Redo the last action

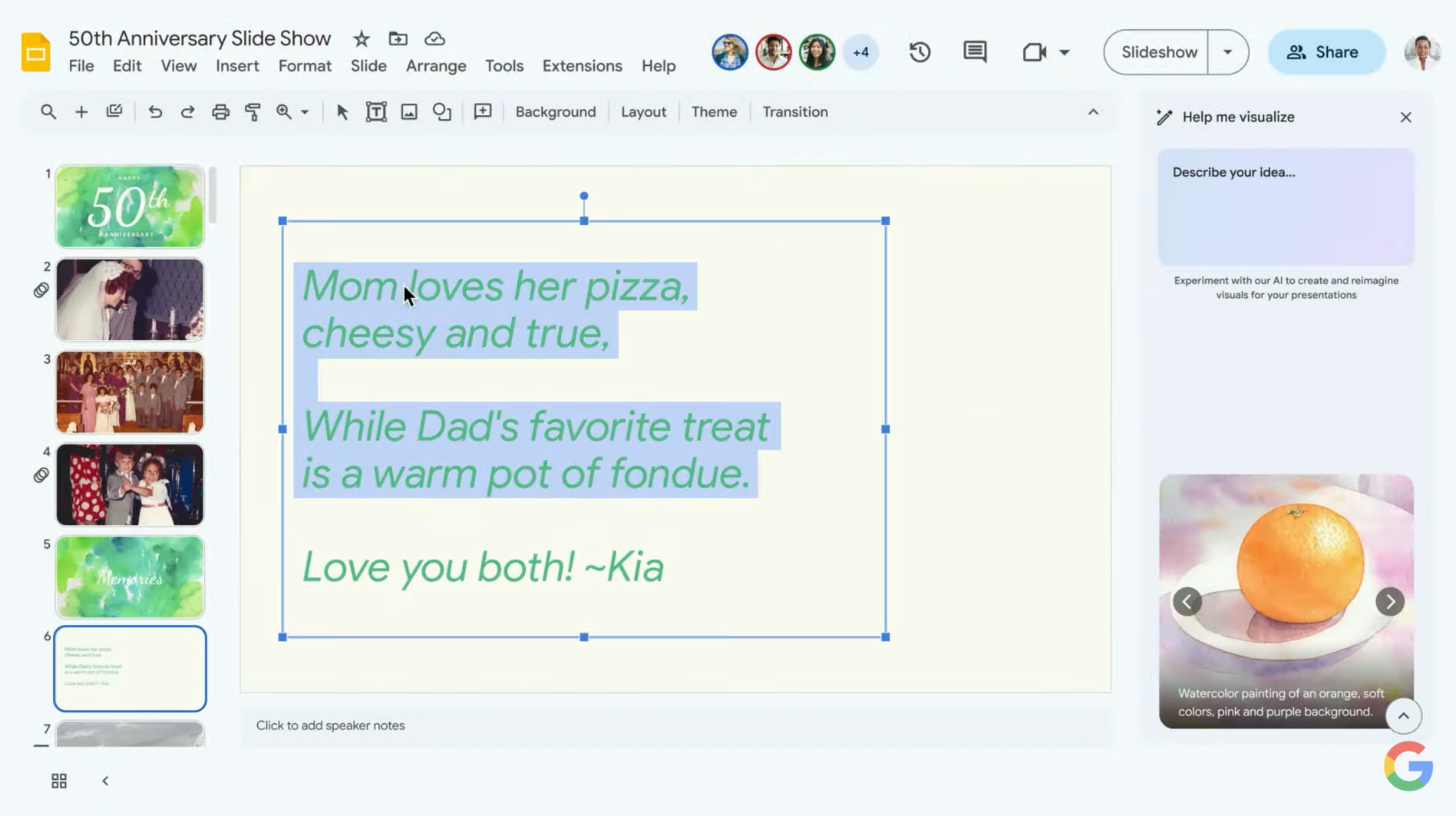(x=187, y=112)
